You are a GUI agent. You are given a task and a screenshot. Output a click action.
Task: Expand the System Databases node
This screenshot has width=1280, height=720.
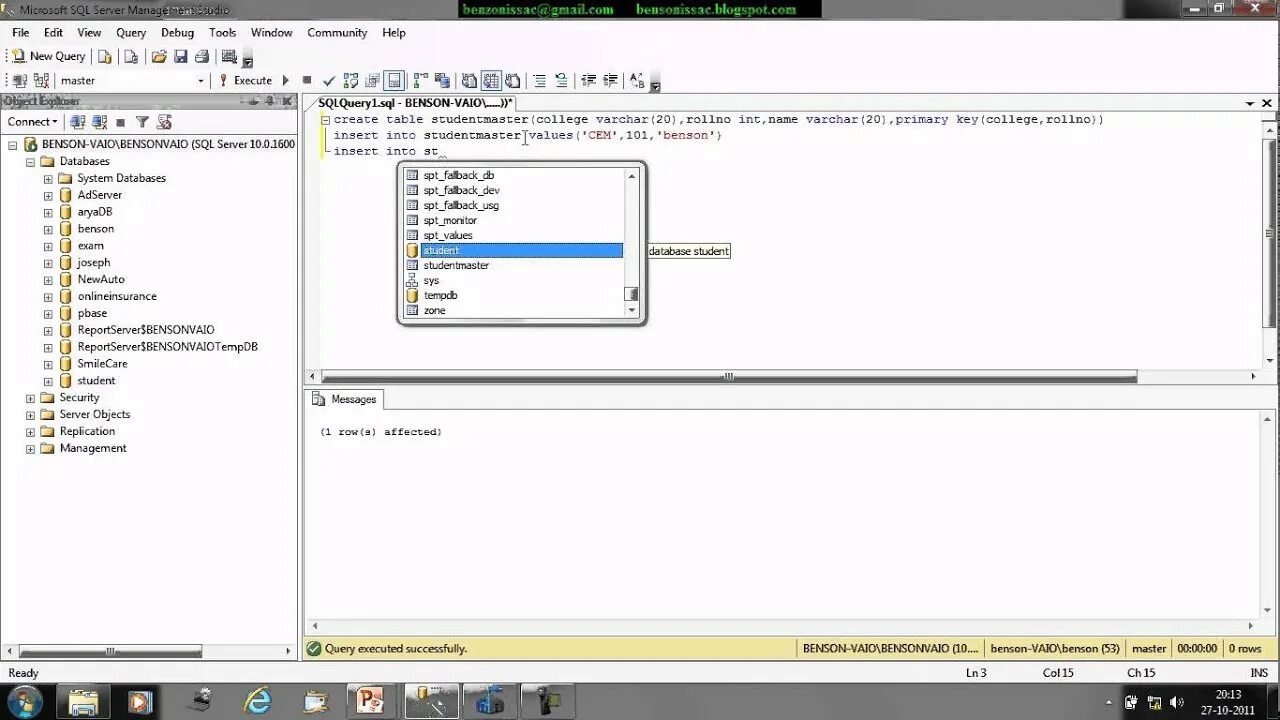(x=48, y=179)
